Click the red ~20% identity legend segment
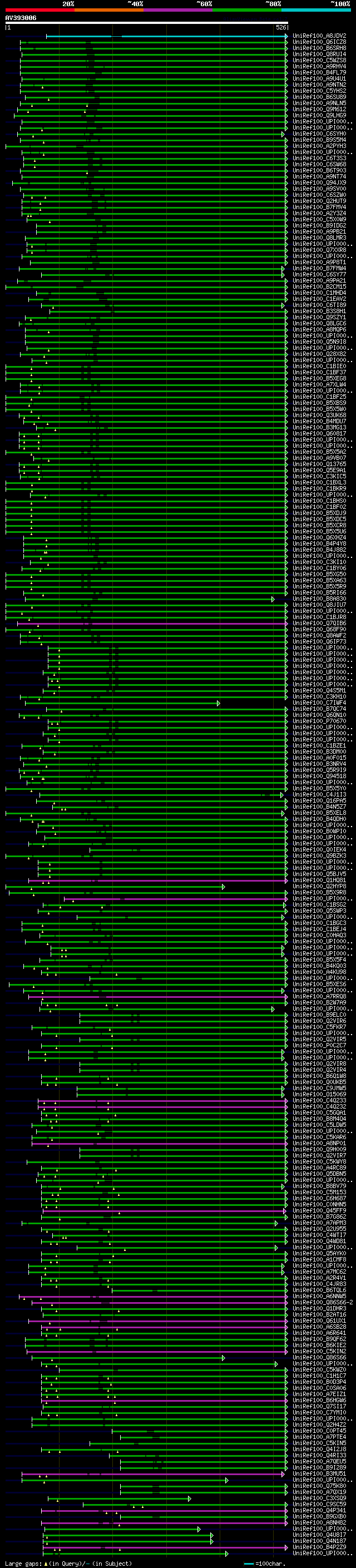 pos(39,11)
